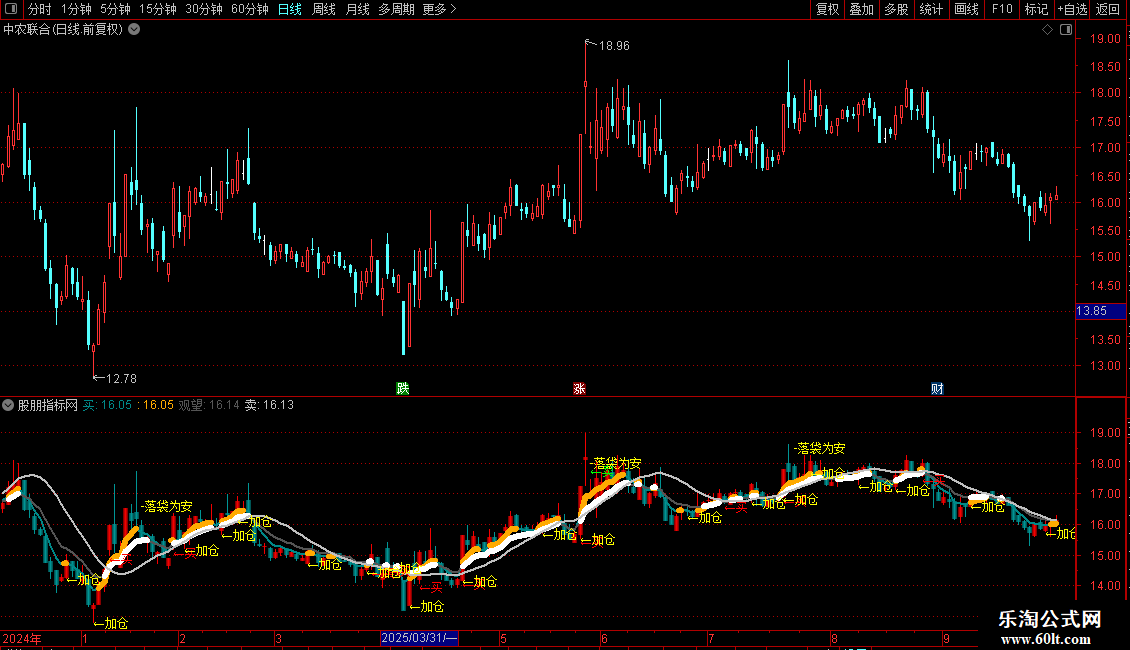Click 返回 to go back

pyautogui.click(x=1108, y=9)
